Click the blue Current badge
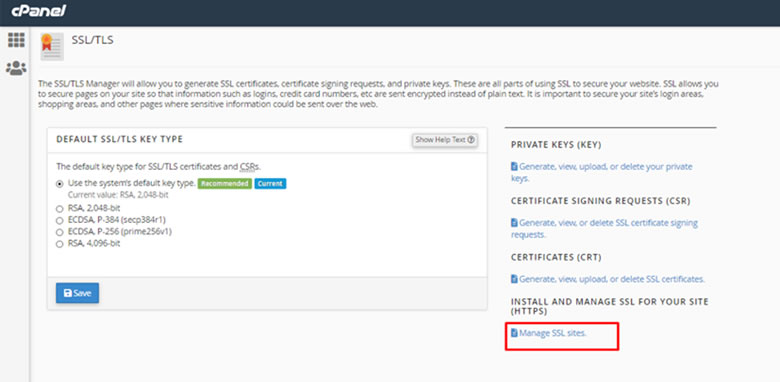This screenshot has height=382, width=780. 270,184
